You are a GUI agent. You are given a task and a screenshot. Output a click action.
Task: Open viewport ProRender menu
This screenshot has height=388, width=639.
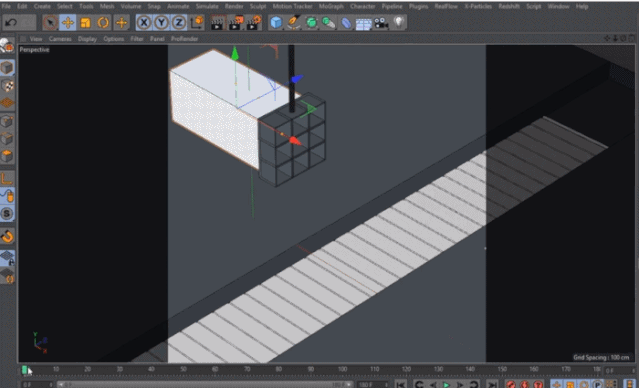tap(184, 39)
